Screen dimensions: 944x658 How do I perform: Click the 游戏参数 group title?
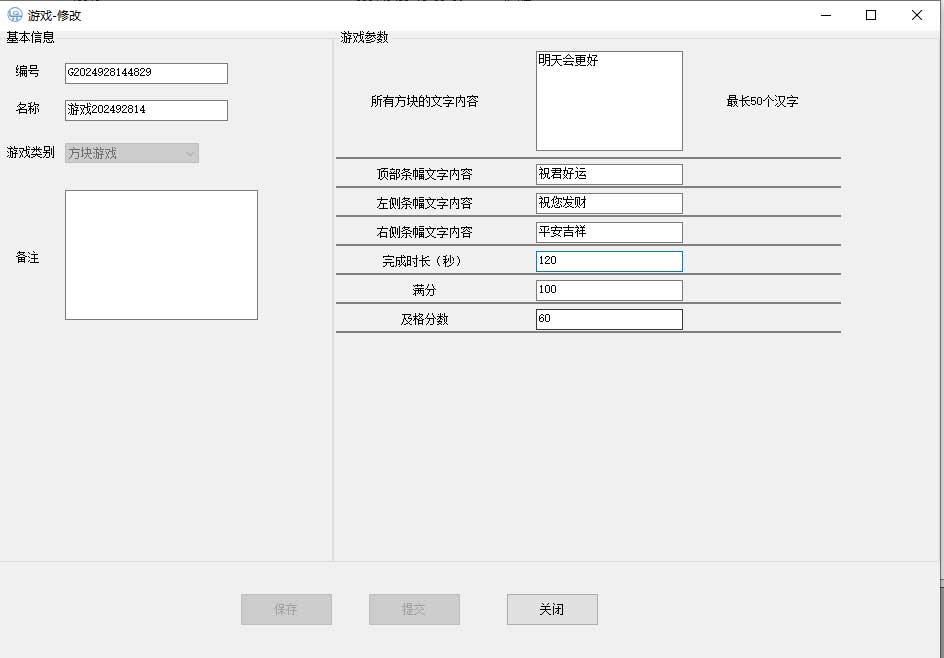click(x=364, y=37)
